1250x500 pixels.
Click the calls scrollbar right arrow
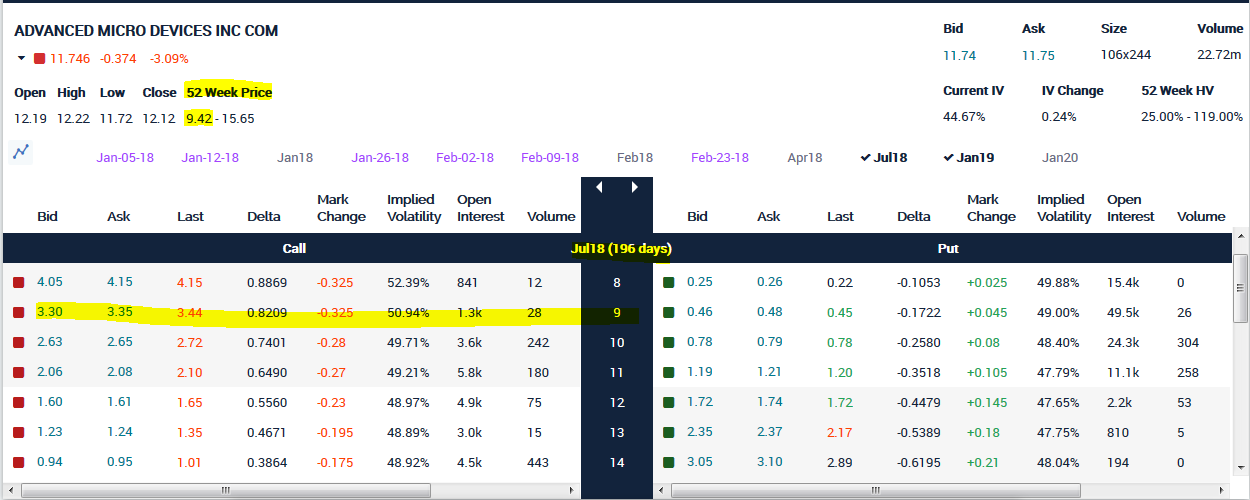[571, 491]
